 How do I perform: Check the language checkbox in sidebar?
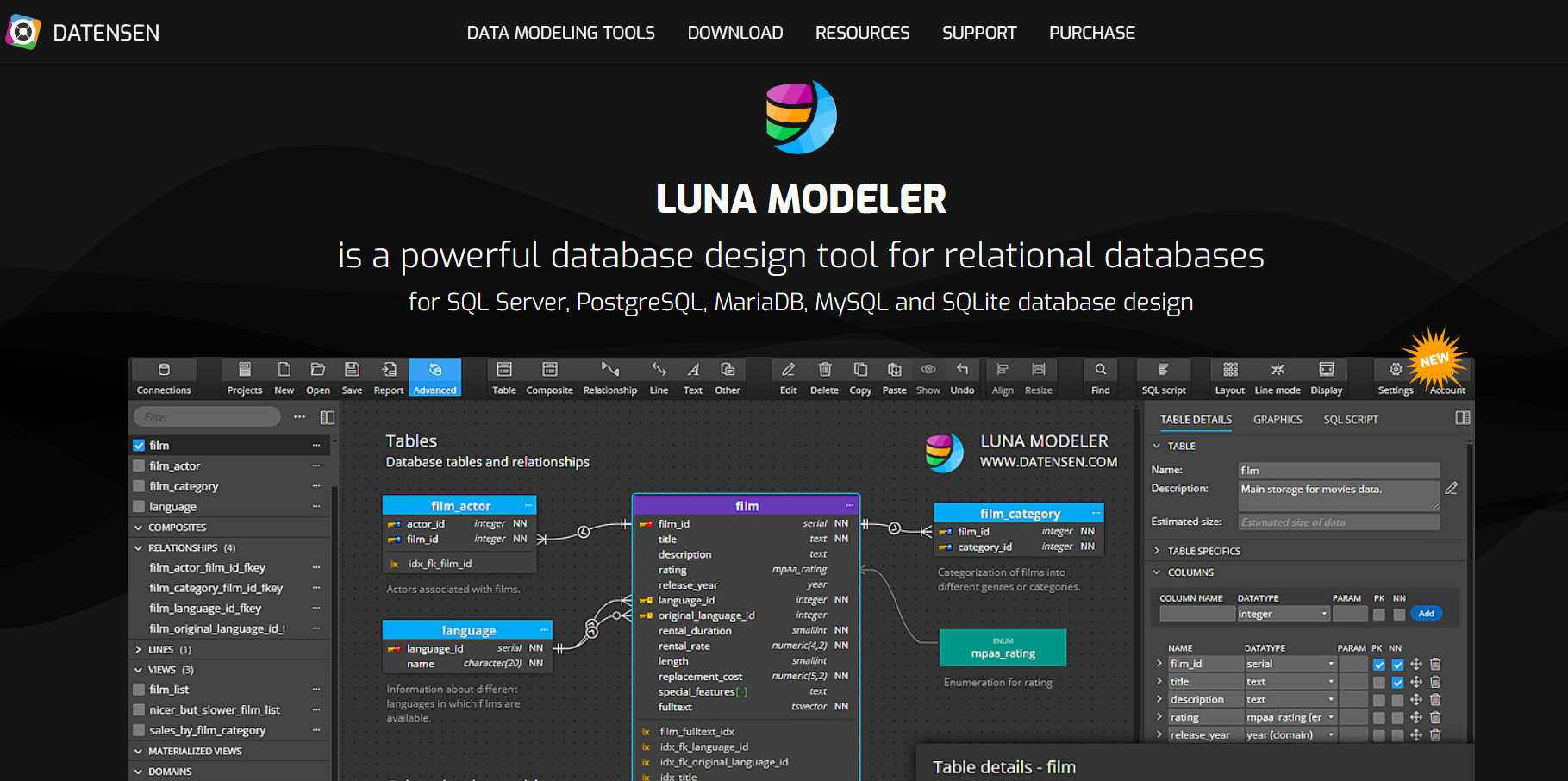(139, 507)
